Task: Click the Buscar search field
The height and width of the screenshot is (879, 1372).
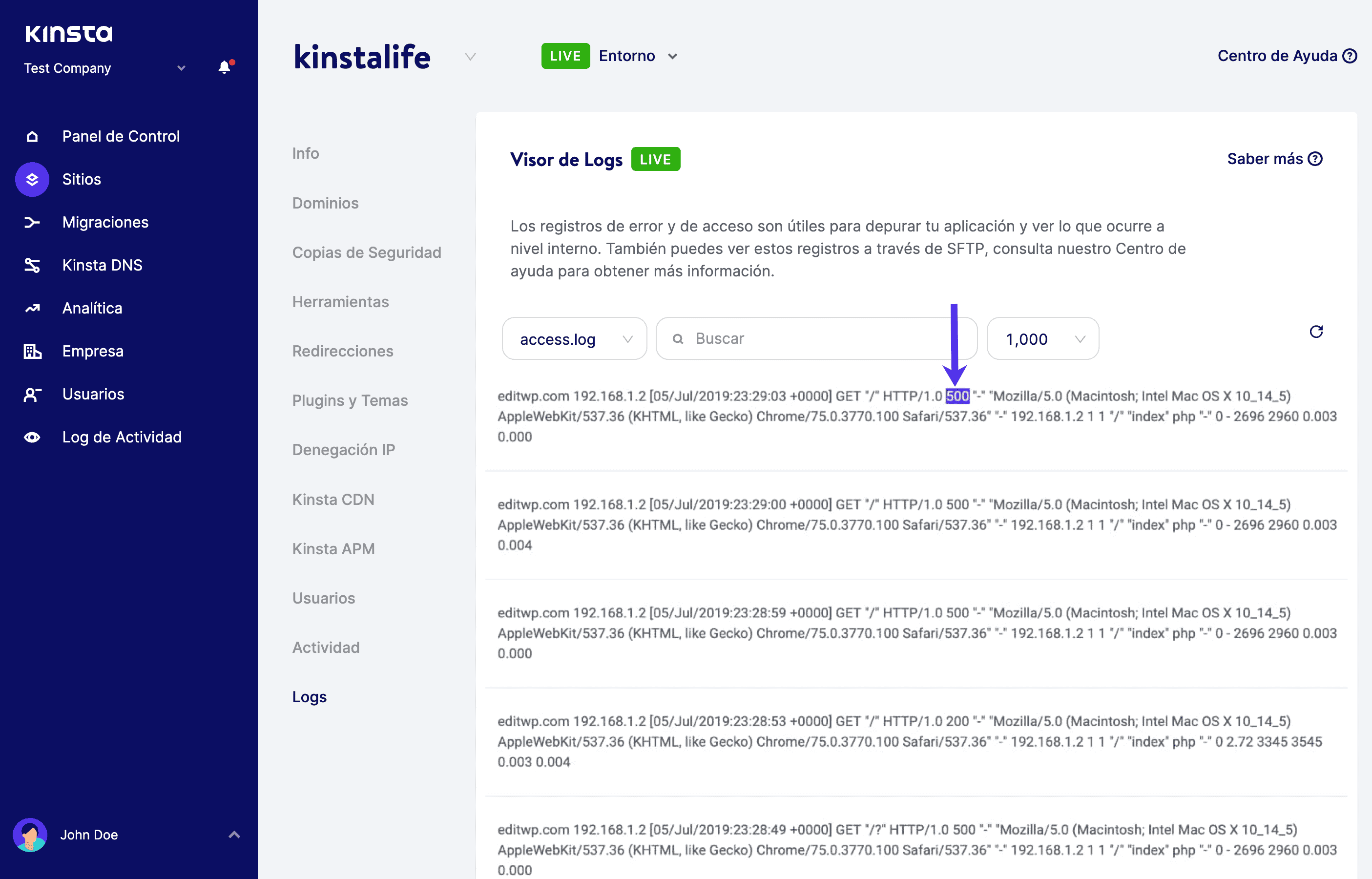Action: 816,339
